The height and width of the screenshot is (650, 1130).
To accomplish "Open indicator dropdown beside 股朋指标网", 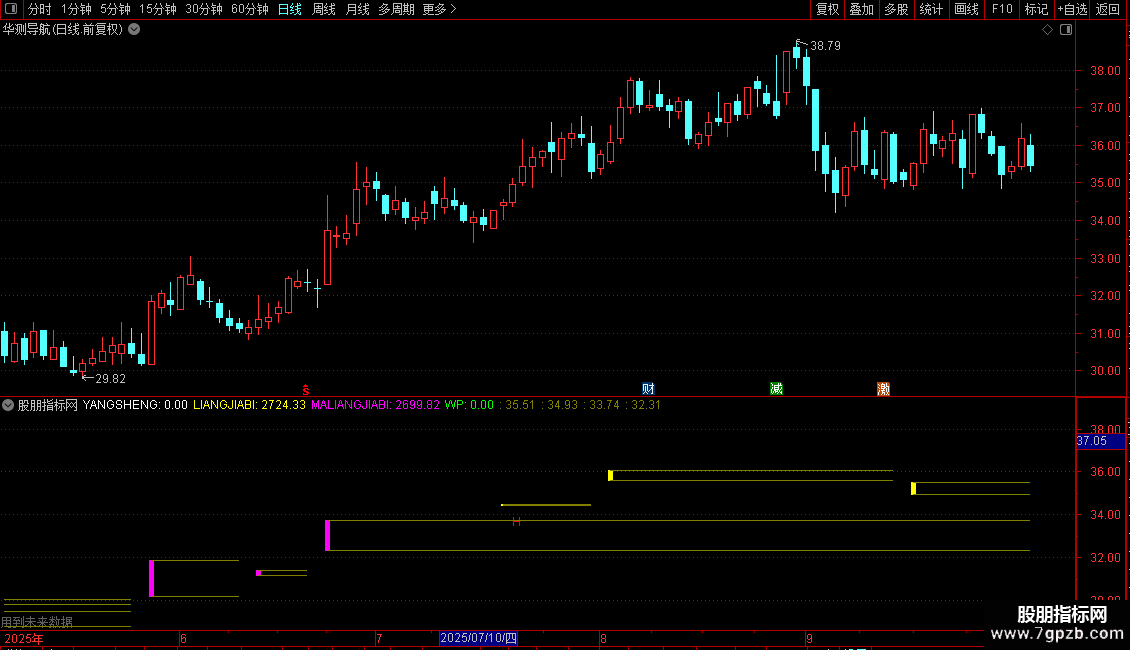I will tap(8, 405).
